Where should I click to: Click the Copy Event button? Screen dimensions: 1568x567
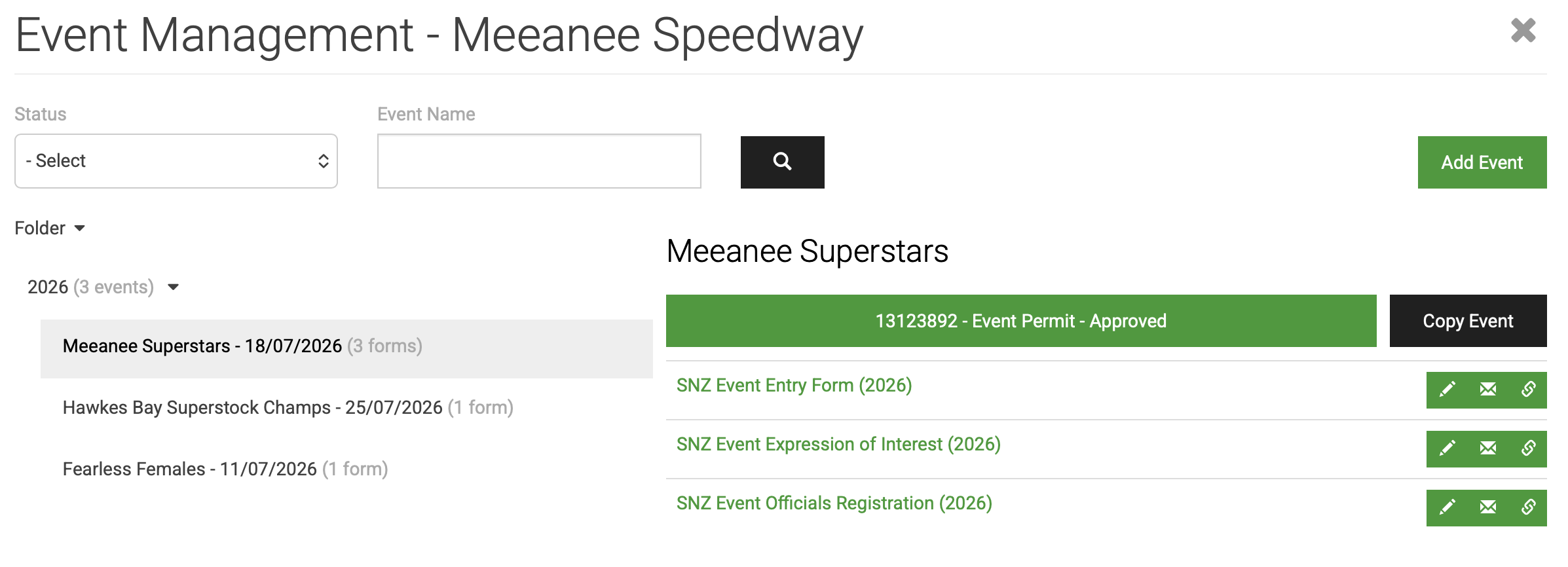point(1468,321)
